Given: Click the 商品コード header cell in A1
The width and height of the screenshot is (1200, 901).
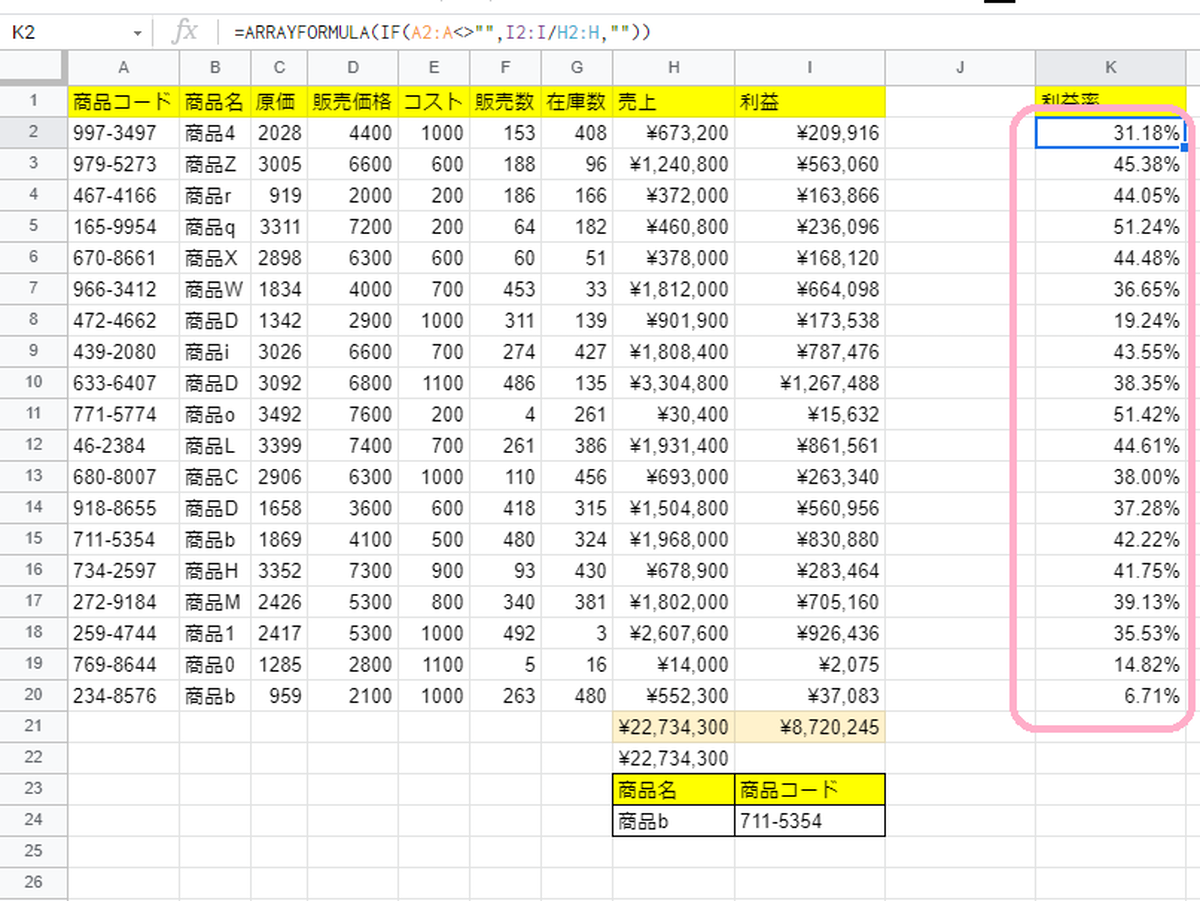Looking at the screenshot, I should (124, 101).
